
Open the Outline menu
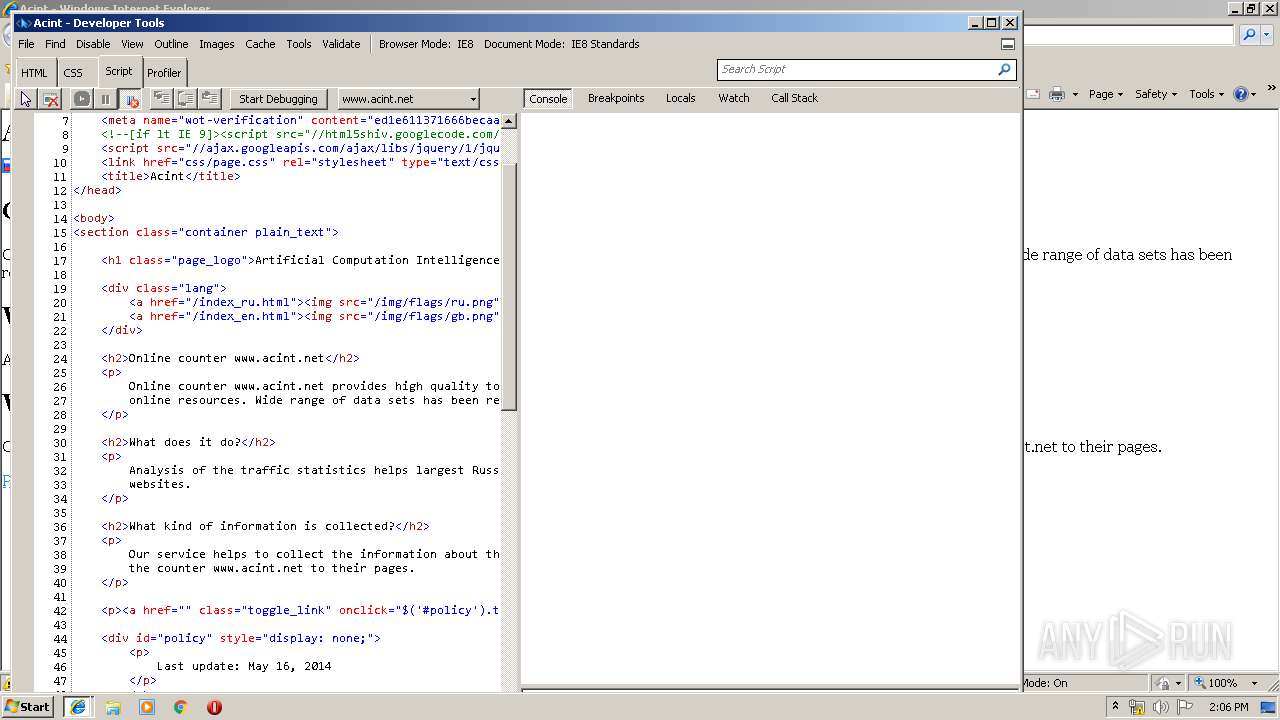coord(171,44)
